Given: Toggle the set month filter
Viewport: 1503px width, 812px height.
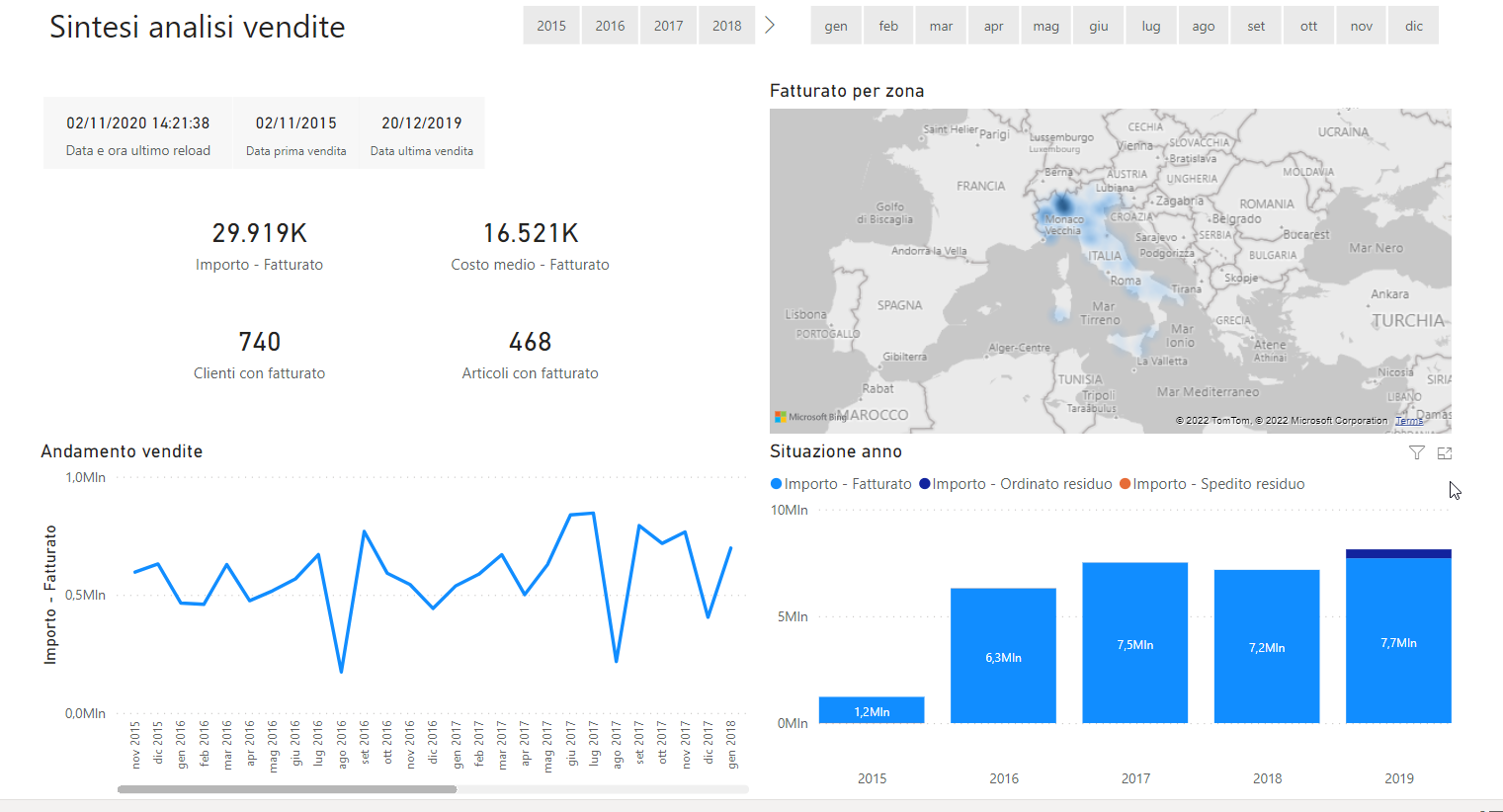Looking at the screenshot, I should [x=1256, y=26].
